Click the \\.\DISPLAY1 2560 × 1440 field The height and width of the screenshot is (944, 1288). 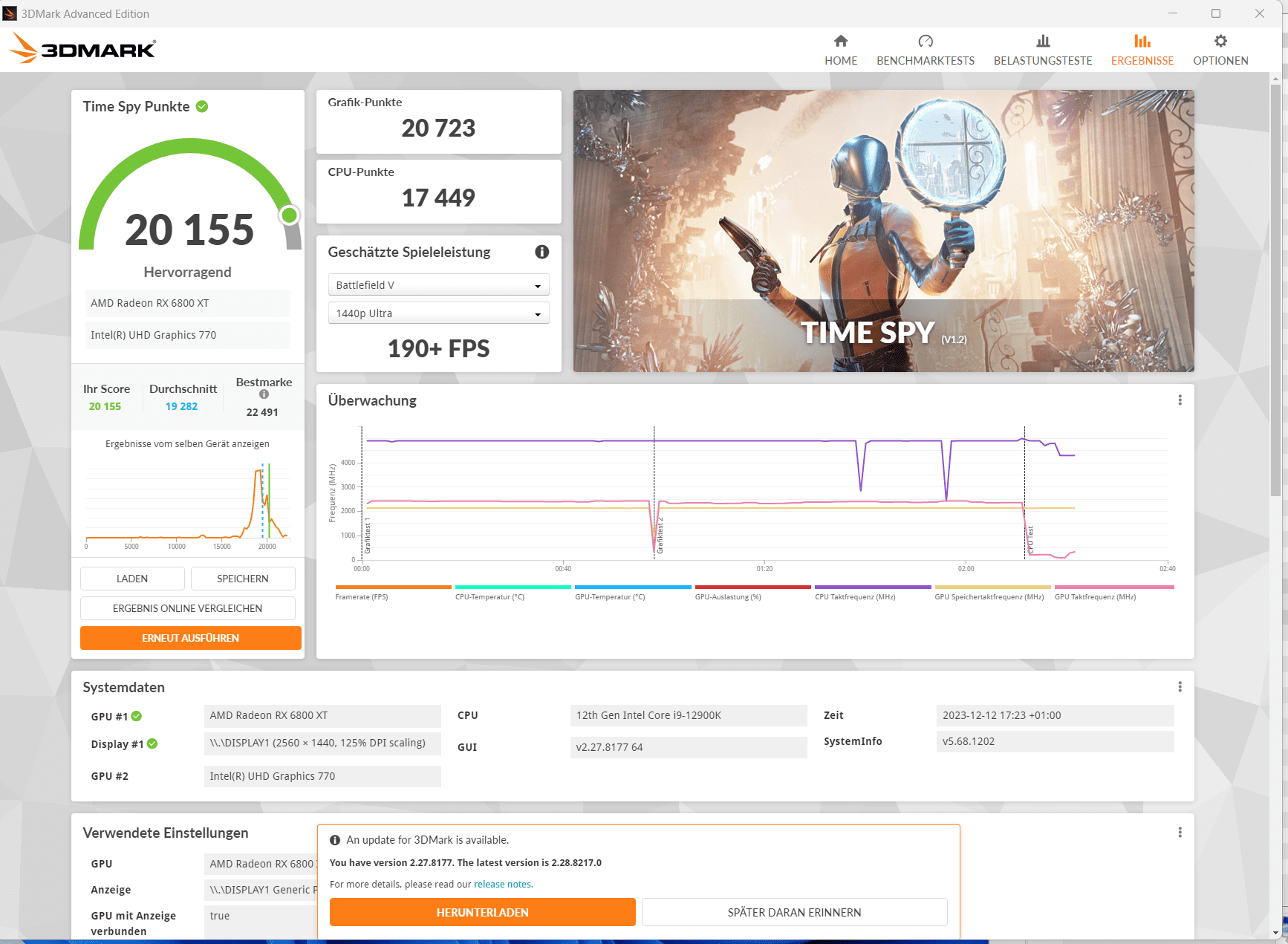click(x=322, y=743)
